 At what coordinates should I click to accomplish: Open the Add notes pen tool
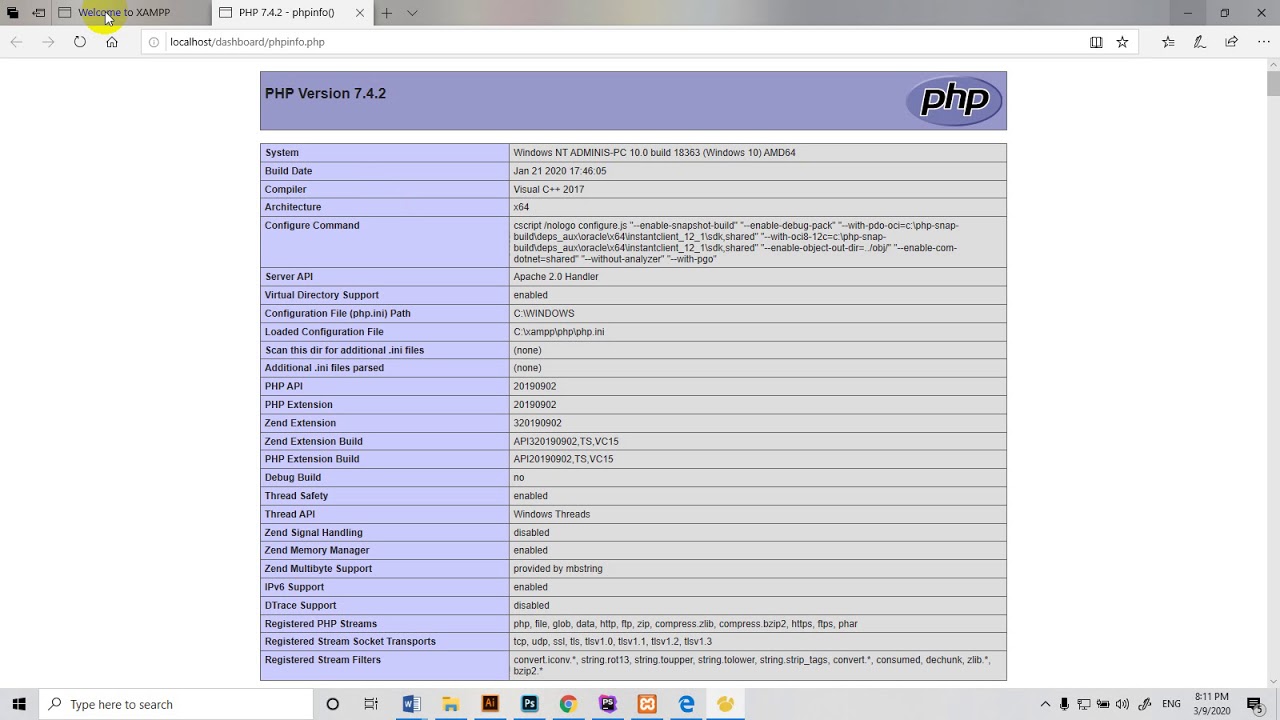coord(1199,42)
